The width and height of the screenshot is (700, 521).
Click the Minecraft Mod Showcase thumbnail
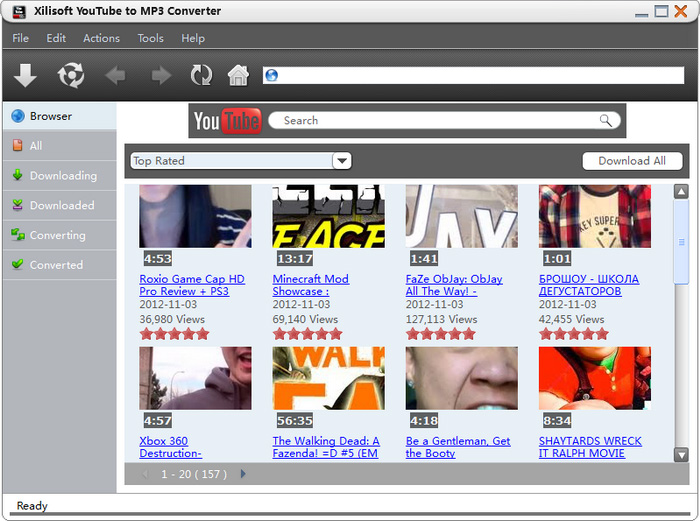click(x=329, y=217)
